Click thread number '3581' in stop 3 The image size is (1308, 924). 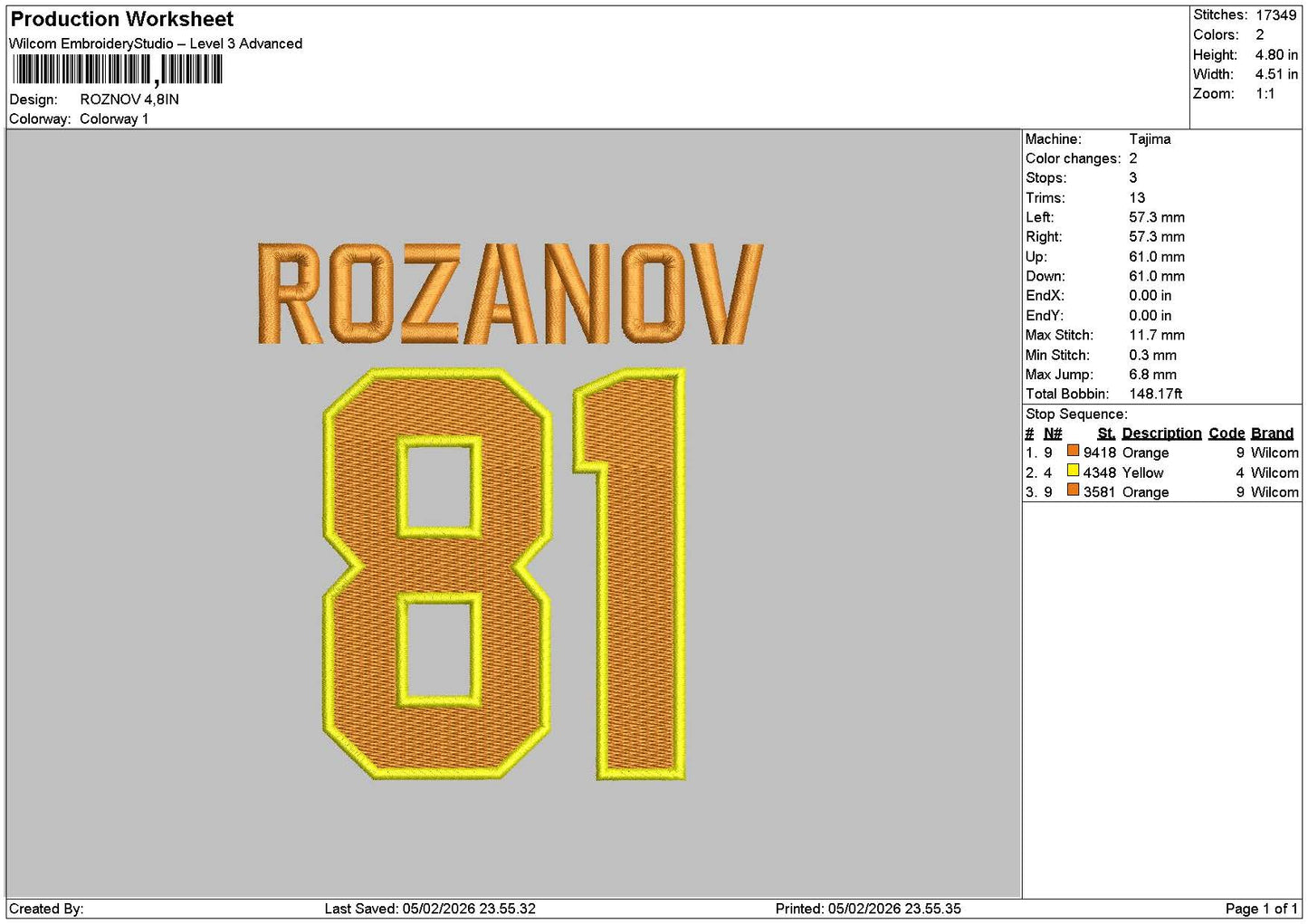coord(1100,492)
